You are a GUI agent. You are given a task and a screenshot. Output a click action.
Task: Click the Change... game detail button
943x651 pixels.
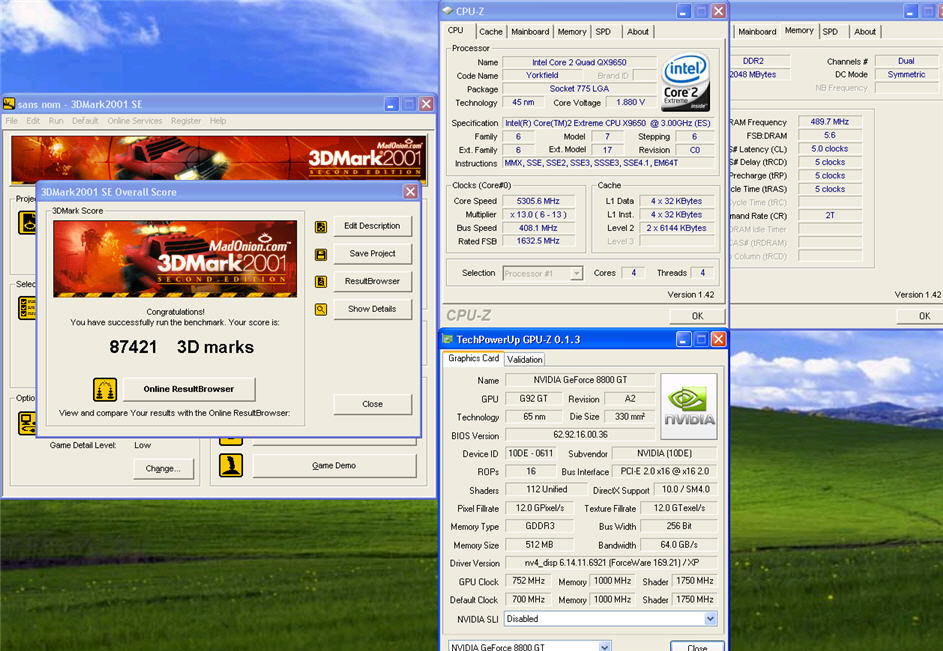[163, 469]
